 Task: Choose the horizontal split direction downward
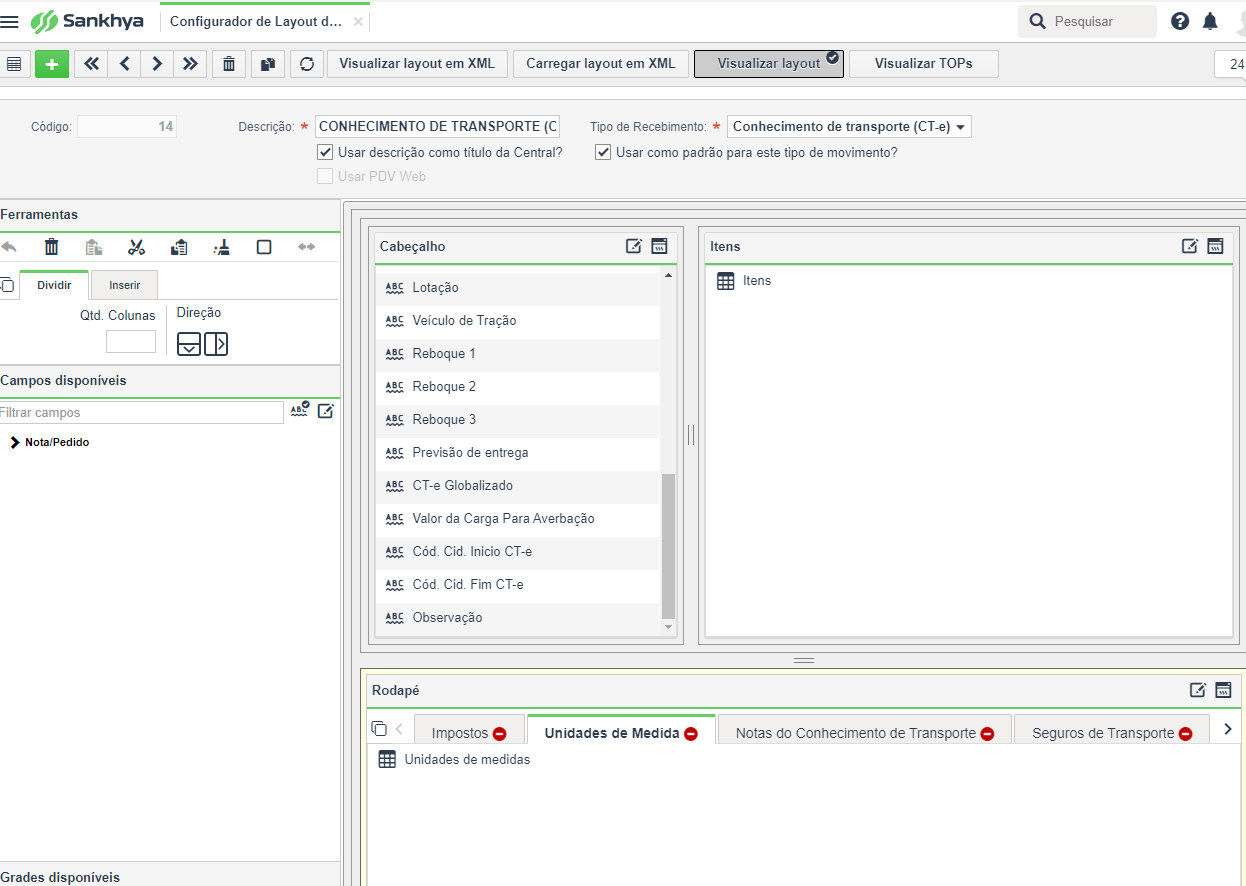coord(189,344)
